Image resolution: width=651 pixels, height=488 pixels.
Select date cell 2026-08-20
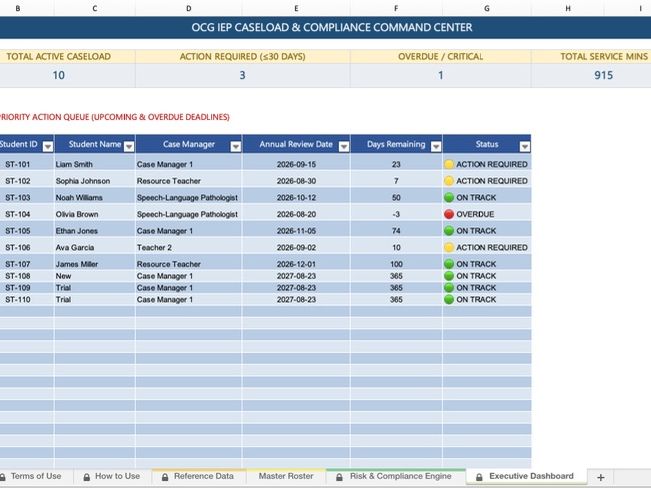click(296, 214)
